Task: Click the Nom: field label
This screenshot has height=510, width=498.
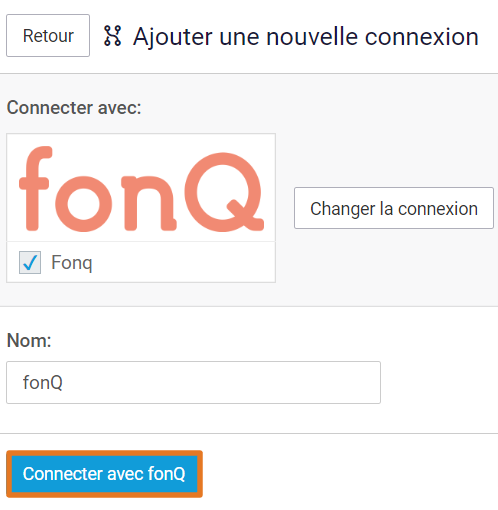Action: pos(29,340)
